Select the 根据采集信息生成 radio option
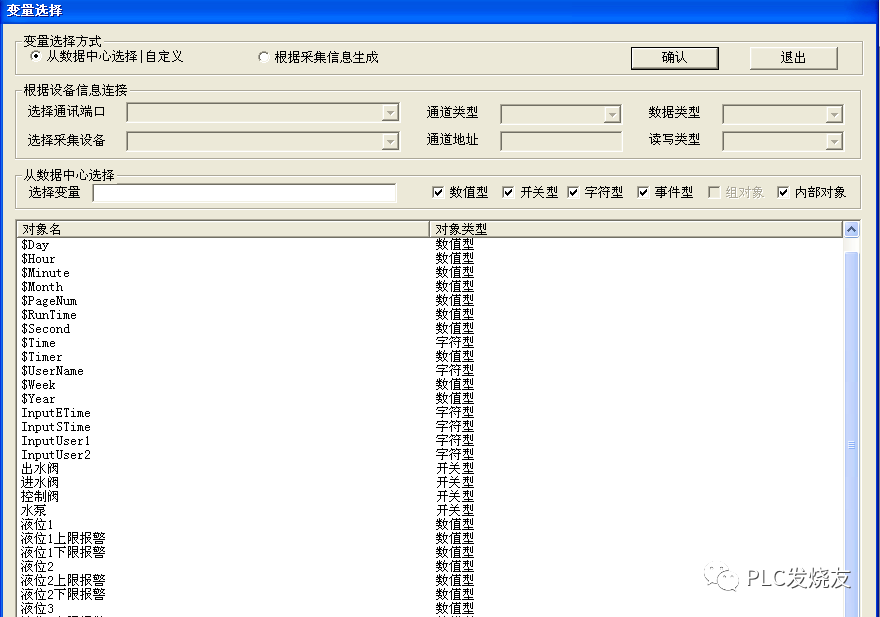880x617 pixels. click(x=263, y=56)
